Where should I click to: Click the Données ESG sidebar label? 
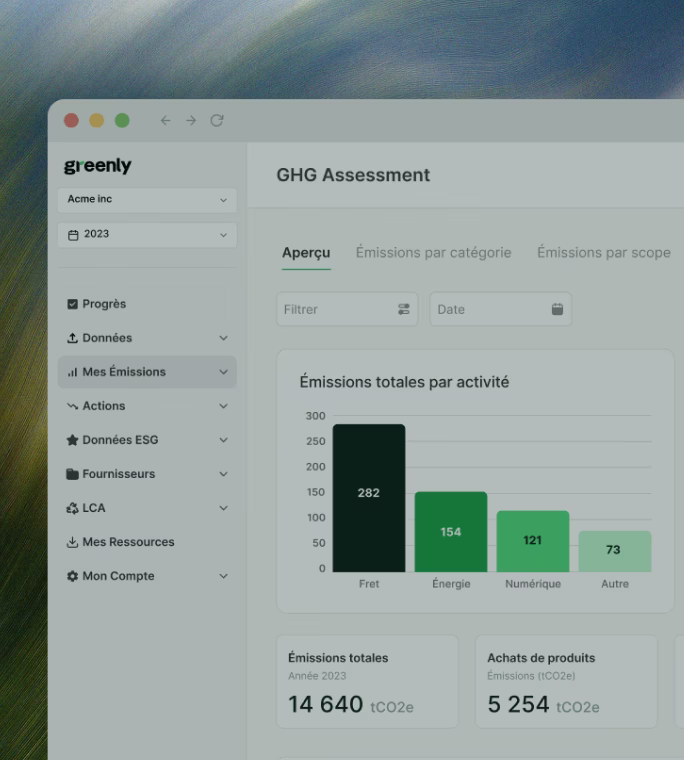120,440
